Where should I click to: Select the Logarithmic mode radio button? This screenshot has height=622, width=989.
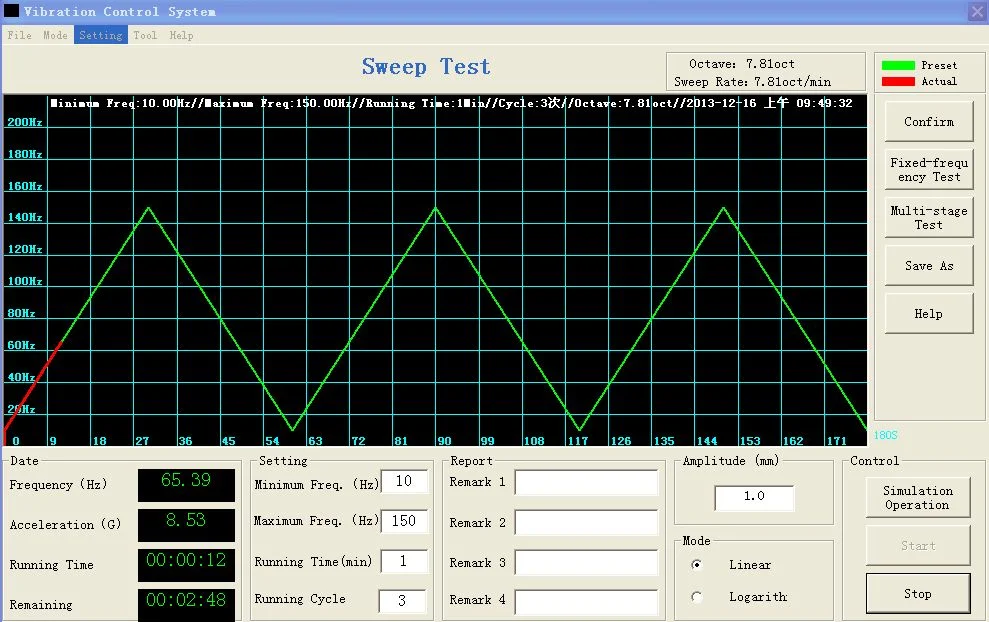tap(697, 597)
